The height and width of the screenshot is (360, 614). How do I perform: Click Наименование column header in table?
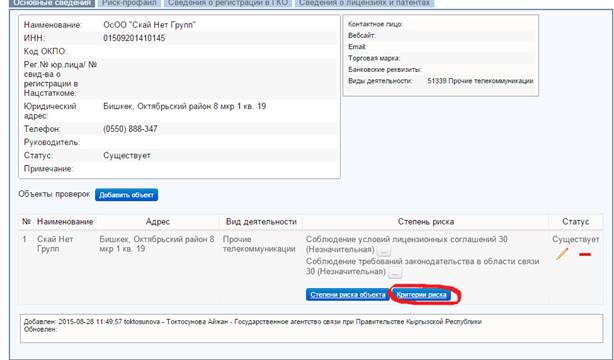coord(65,222)
